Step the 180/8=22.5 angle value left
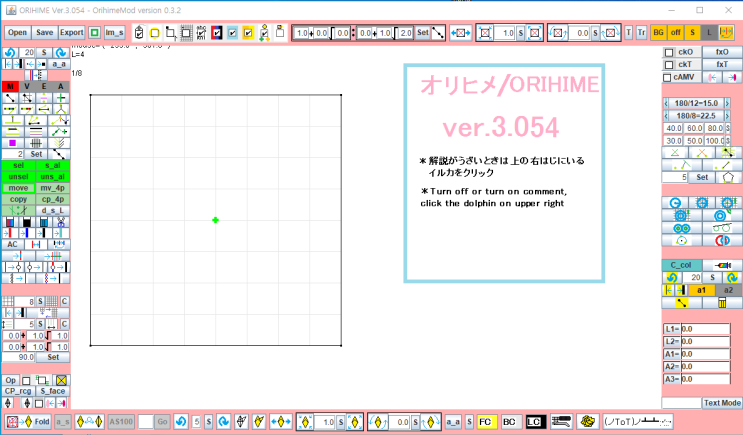This screenshot has height=435, width=743. (x=666, y=116)
